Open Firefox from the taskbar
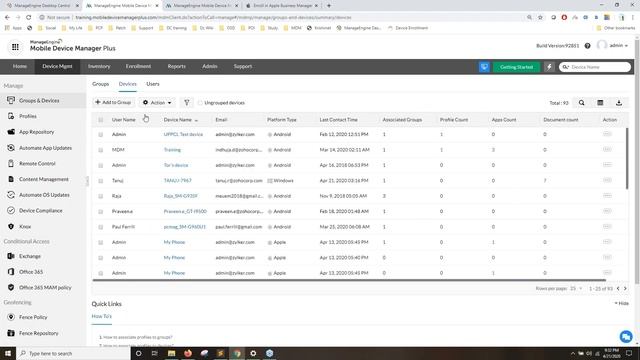The height and width of the screenshot is (360, 640). [188, 353]
